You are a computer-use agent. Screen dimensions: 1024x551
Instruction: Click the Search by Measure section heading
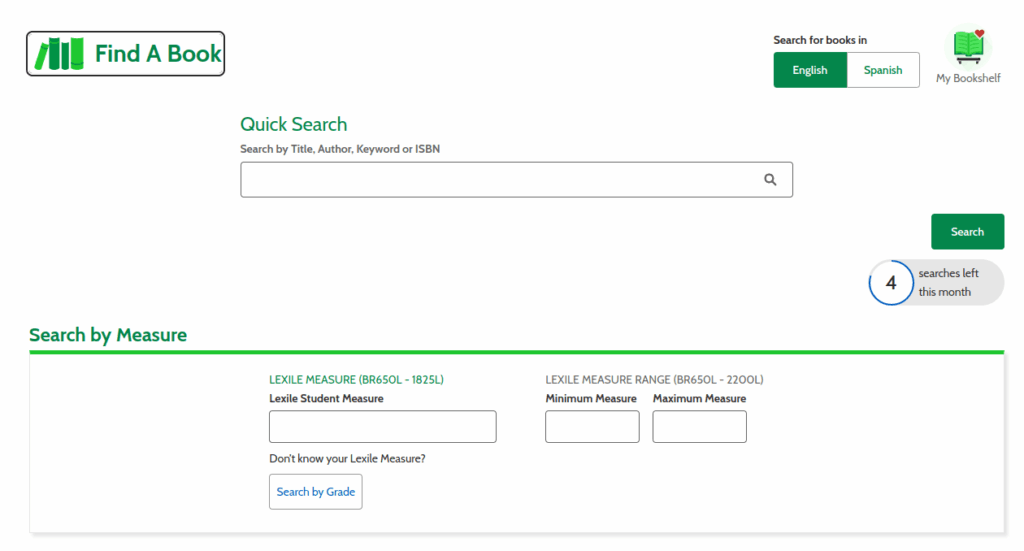pos(108,335)
